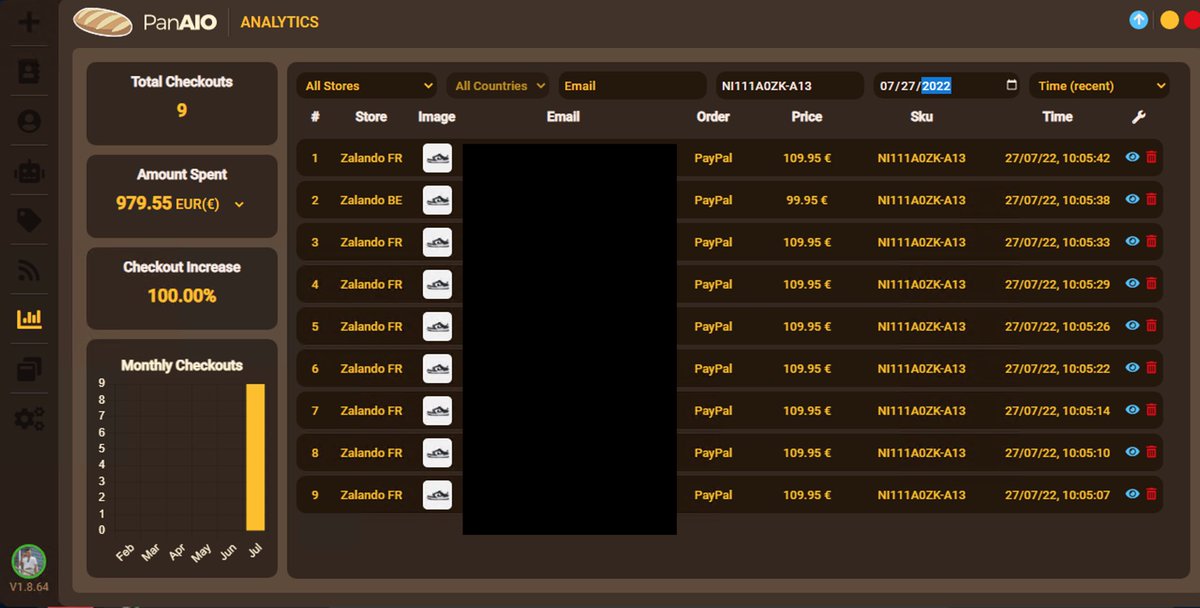Open the stacked windows sidebar icon
The height and width of the screenshot is (608, 1200).
coord(30,369)
